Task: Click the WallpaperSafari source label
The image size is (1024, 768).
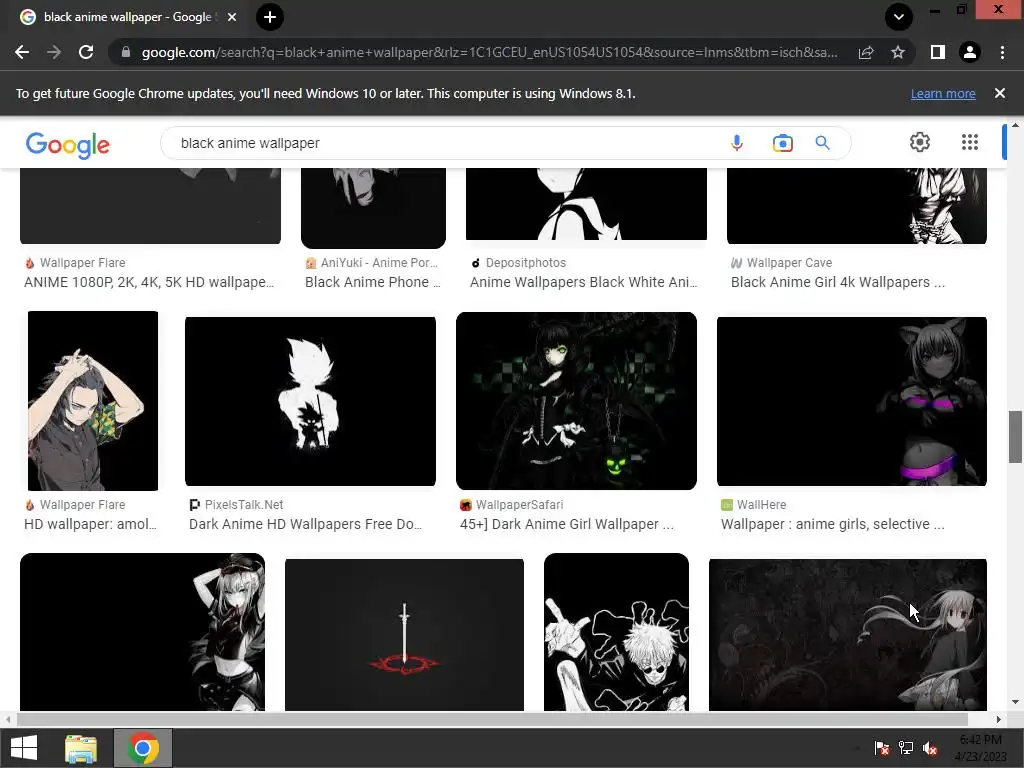Action: tap(519, 505)
